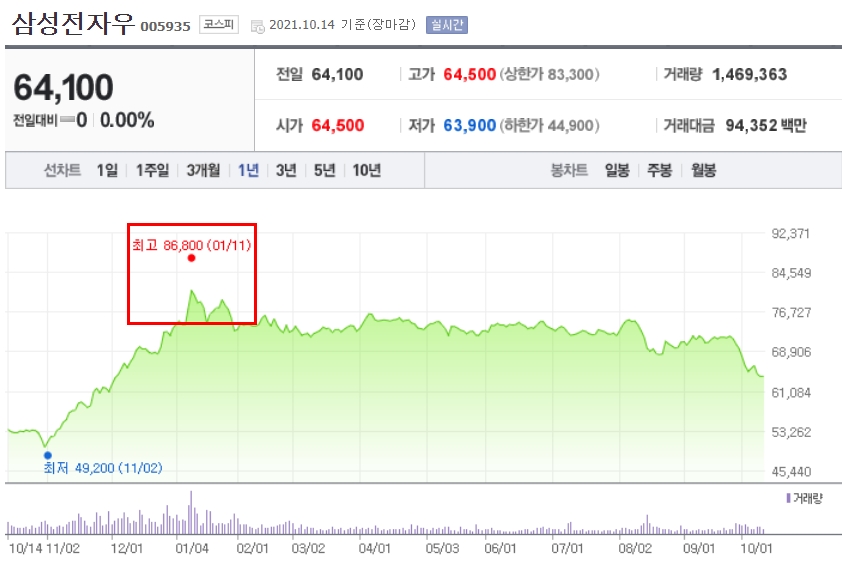Screen dimensions: 842x561
Task: Select the 1주일 line chart period
Action: pyautogui.click(x=153, y=171)
